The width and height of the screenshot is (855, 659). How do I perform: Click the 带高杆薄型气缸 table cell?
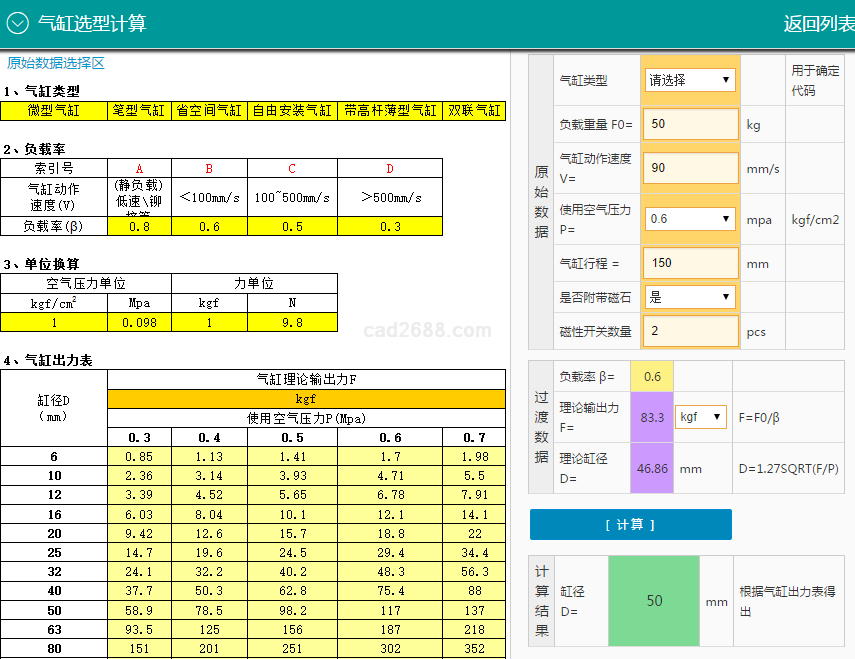pyautogui.click(x=390, y=111)
